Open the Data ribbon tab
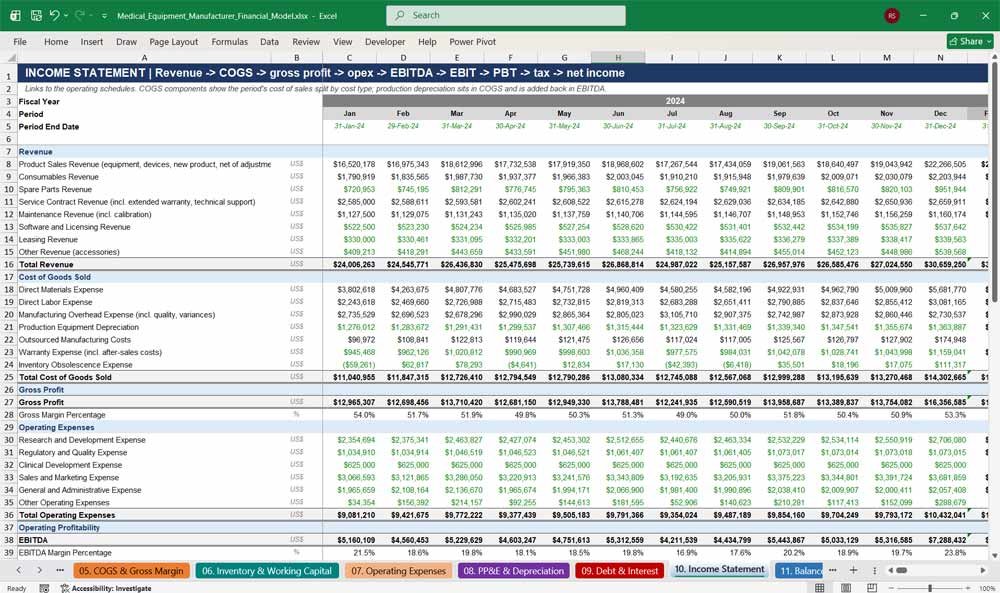The height and width of the screenshot is (593, 1000). tap(269, 41)
